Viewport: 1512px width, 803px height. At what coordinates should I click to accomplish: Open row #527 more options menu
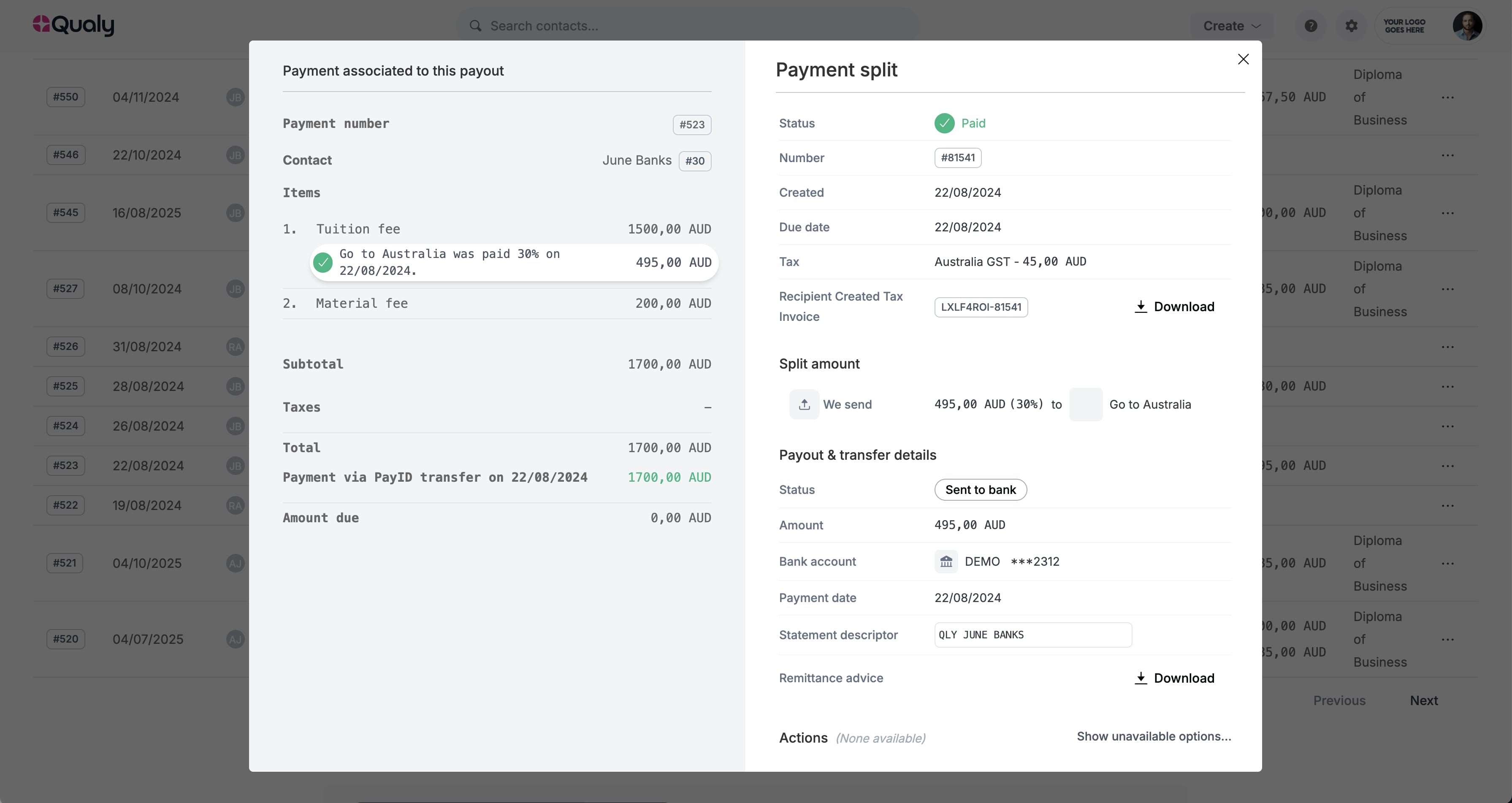pos(1447,289)
